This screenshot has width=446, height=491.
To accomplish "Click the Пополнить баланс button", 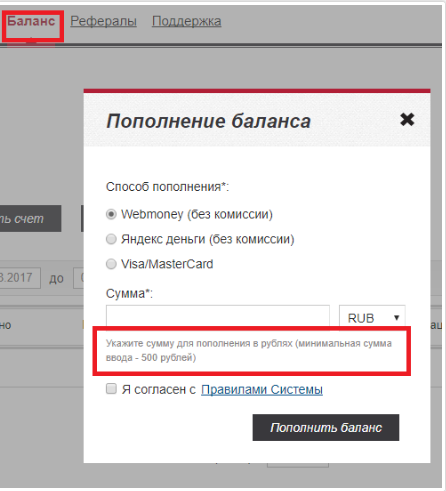I will tap(326, 428).
